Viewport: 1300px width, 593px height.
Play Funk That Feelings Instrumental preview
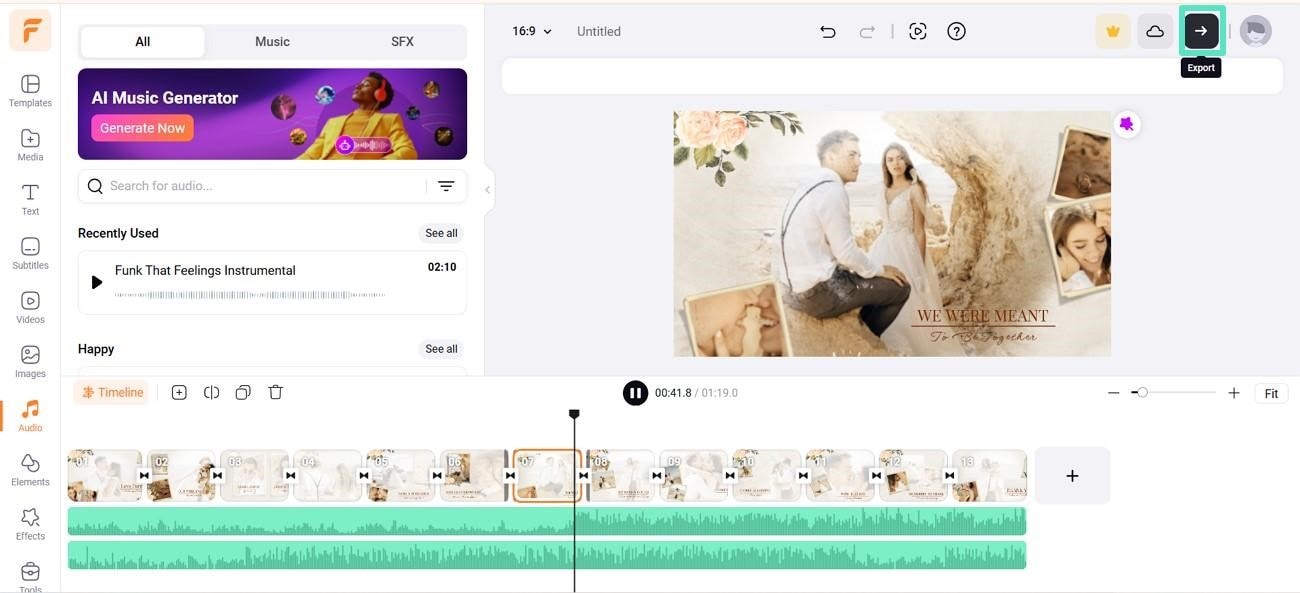click(x=97, y=282)
